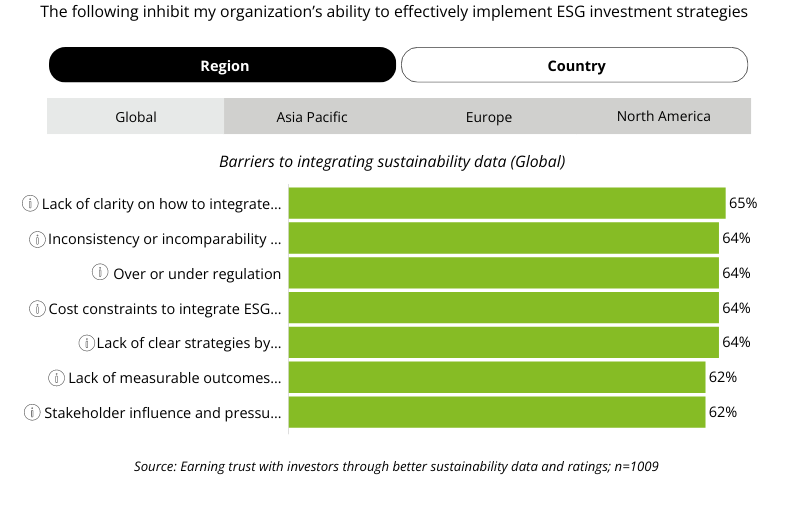Screen dimensions: 800x507
Task: Click the Lack of measurable outcomes label
Action: pos(175,377)
